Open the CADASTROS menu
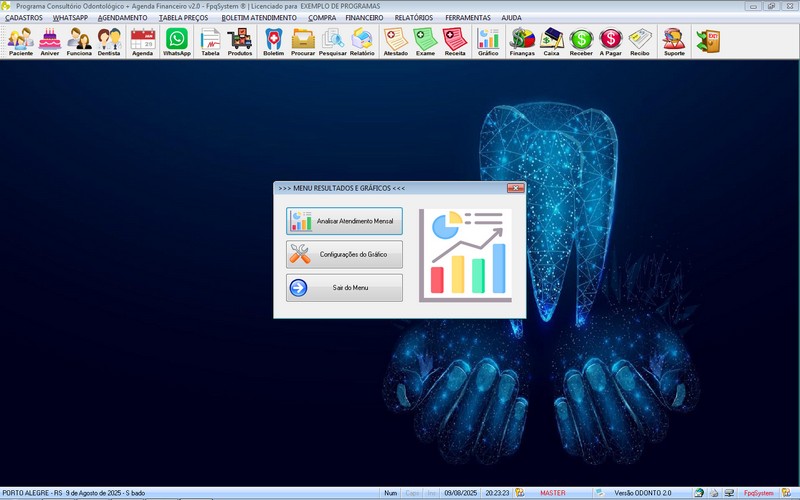The width and height of the screenshot is (800, 500). tap(24, 18)
